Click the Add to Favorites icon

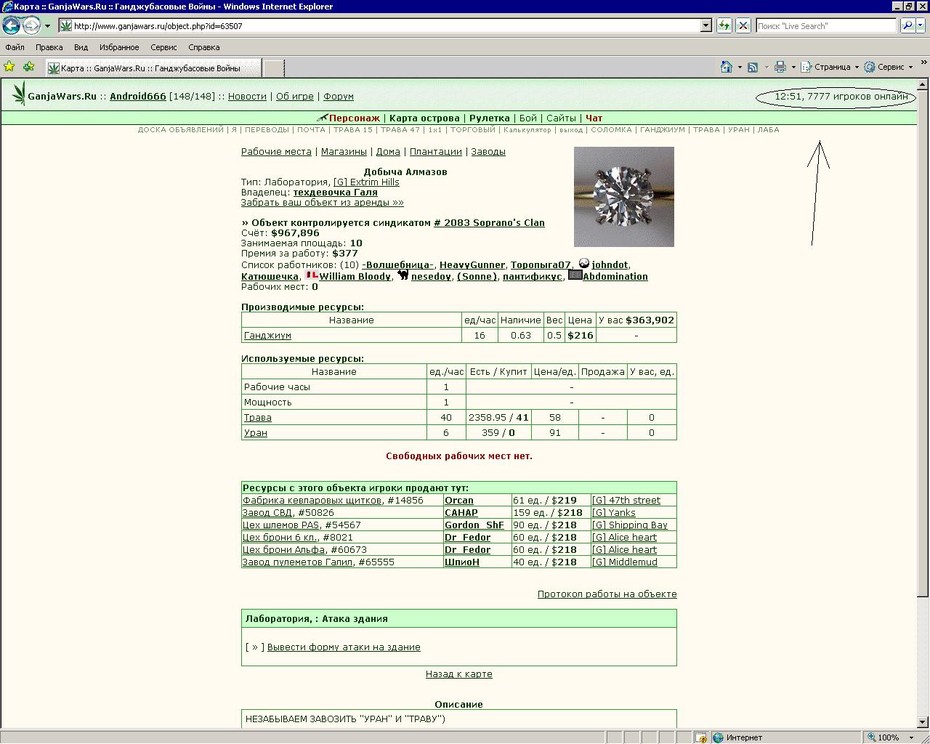pyautogui.click(x=28, y=66)
